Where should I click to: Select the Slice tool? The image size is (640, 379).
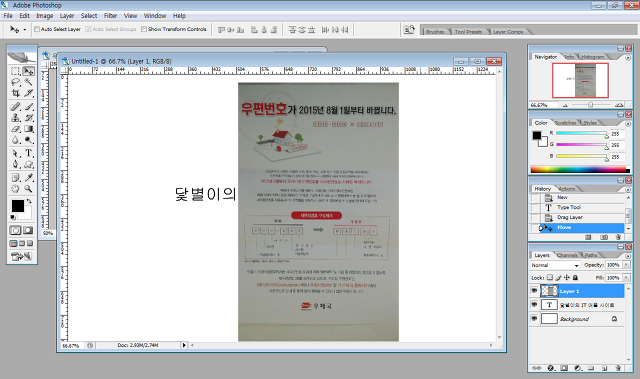[x=28, y=93]
